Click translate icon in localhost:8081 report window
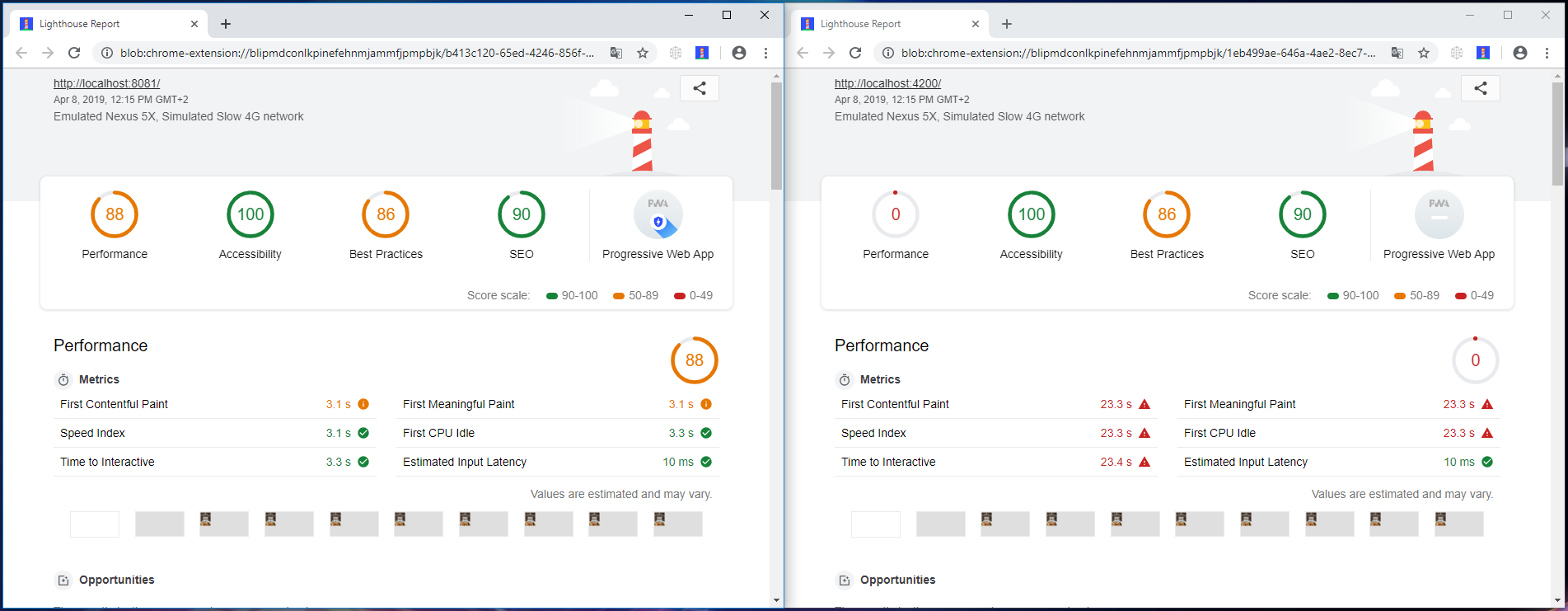The width and height of the screenshot is (1568, 611). pyautogui.click(x=615, y=53)
